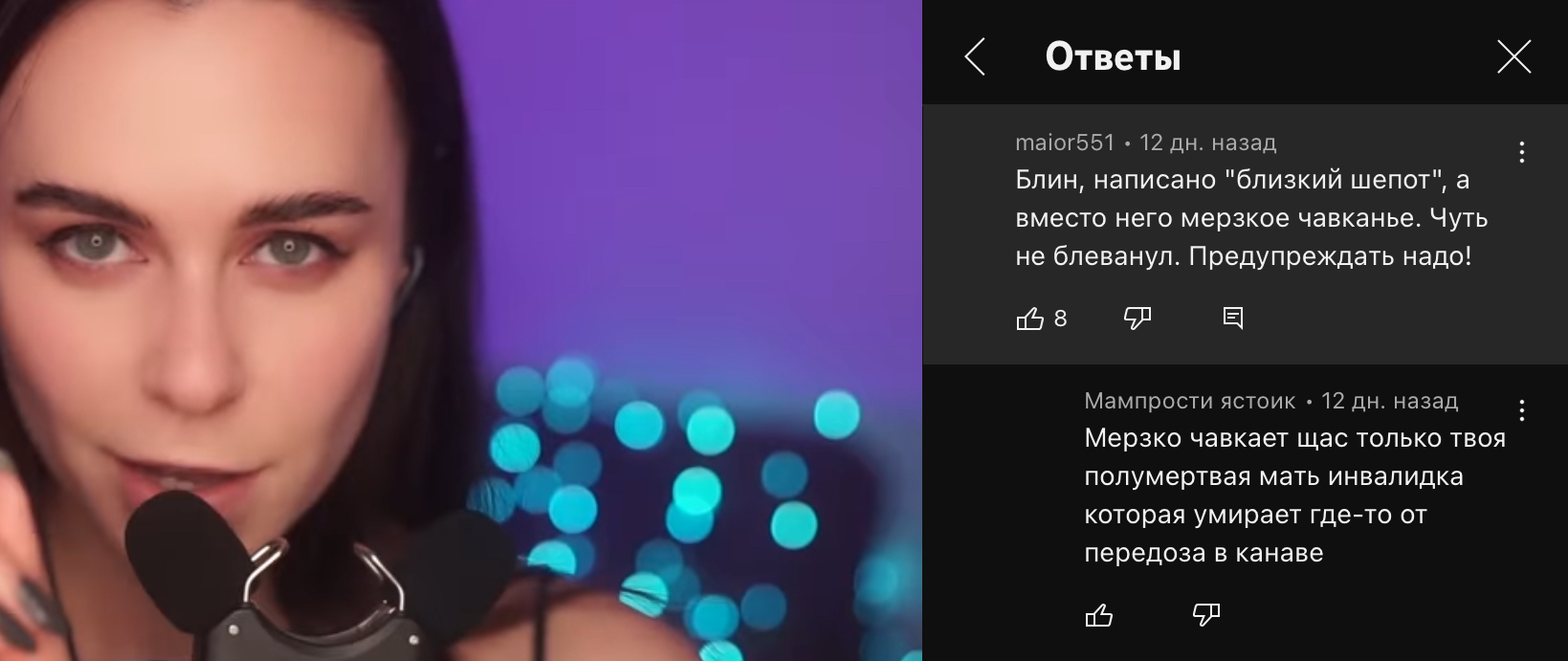Click the like count 8

tap(1060, 319)
